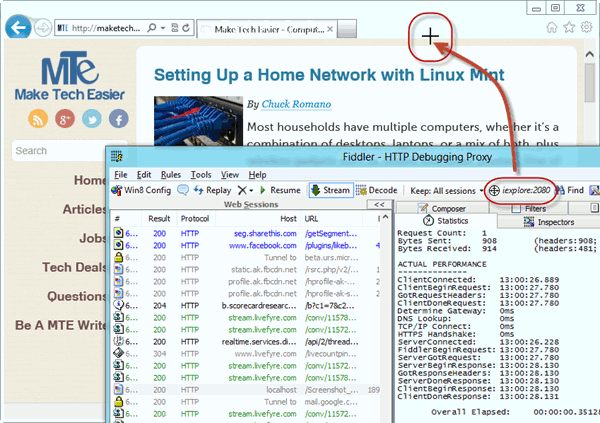
Task: Click the compatibility view icon in address bar
Action: [174, 28]
